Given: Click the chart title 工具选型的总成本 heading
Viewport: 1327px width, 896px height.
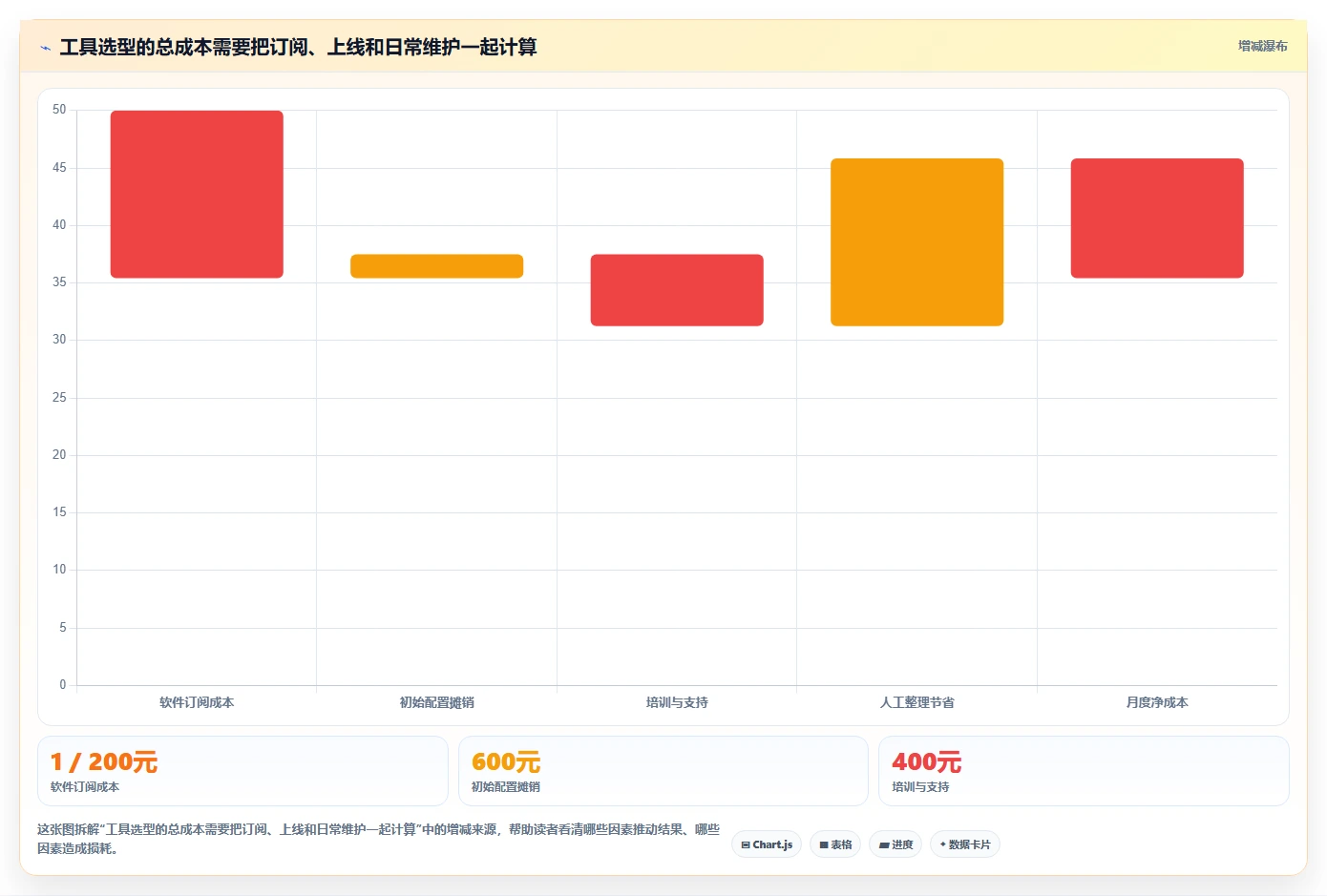Looking at the screenshot, I should point(298,47).
